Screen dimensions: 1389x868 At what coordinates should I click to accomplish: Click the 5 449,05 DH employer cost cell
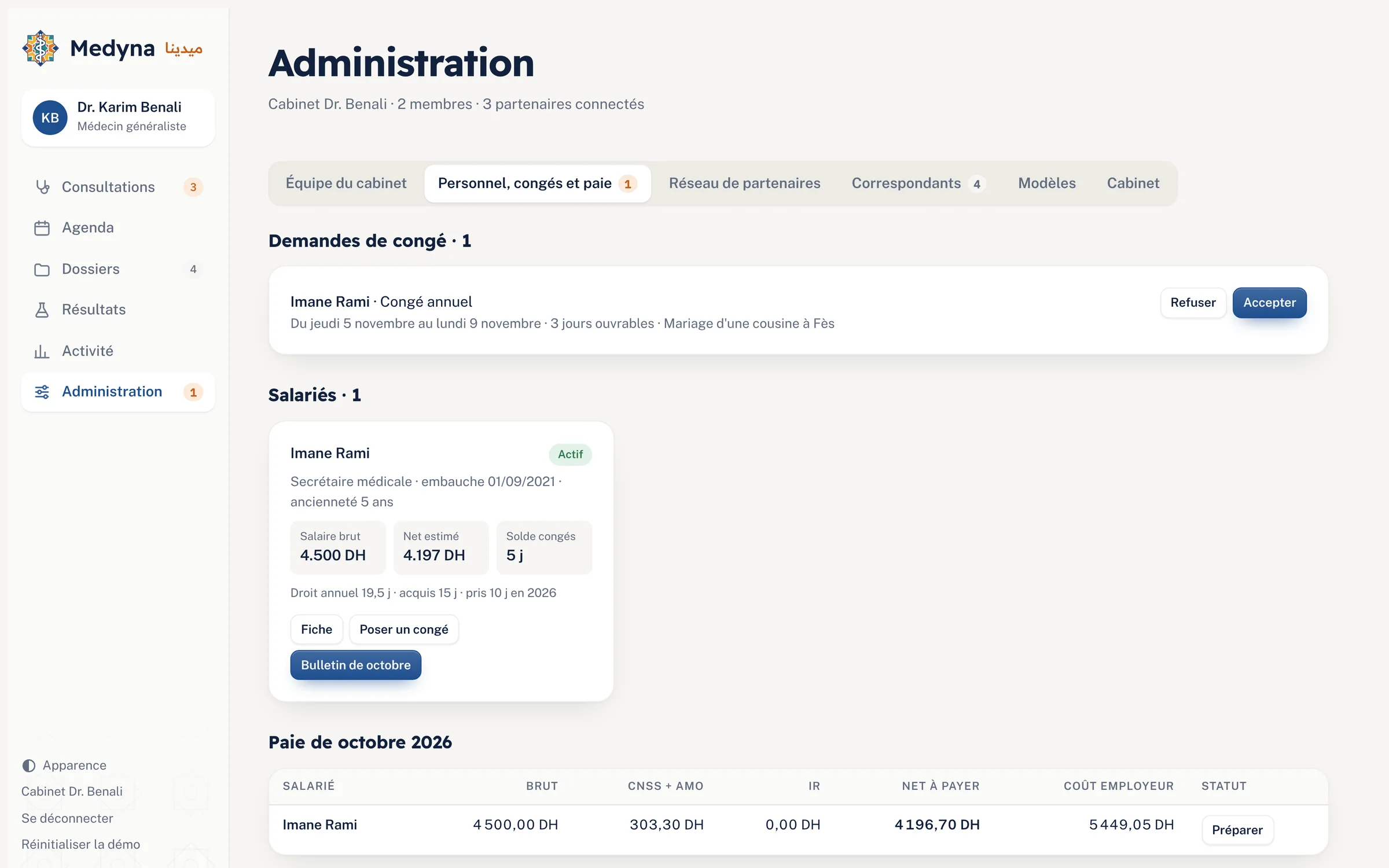1131,825
